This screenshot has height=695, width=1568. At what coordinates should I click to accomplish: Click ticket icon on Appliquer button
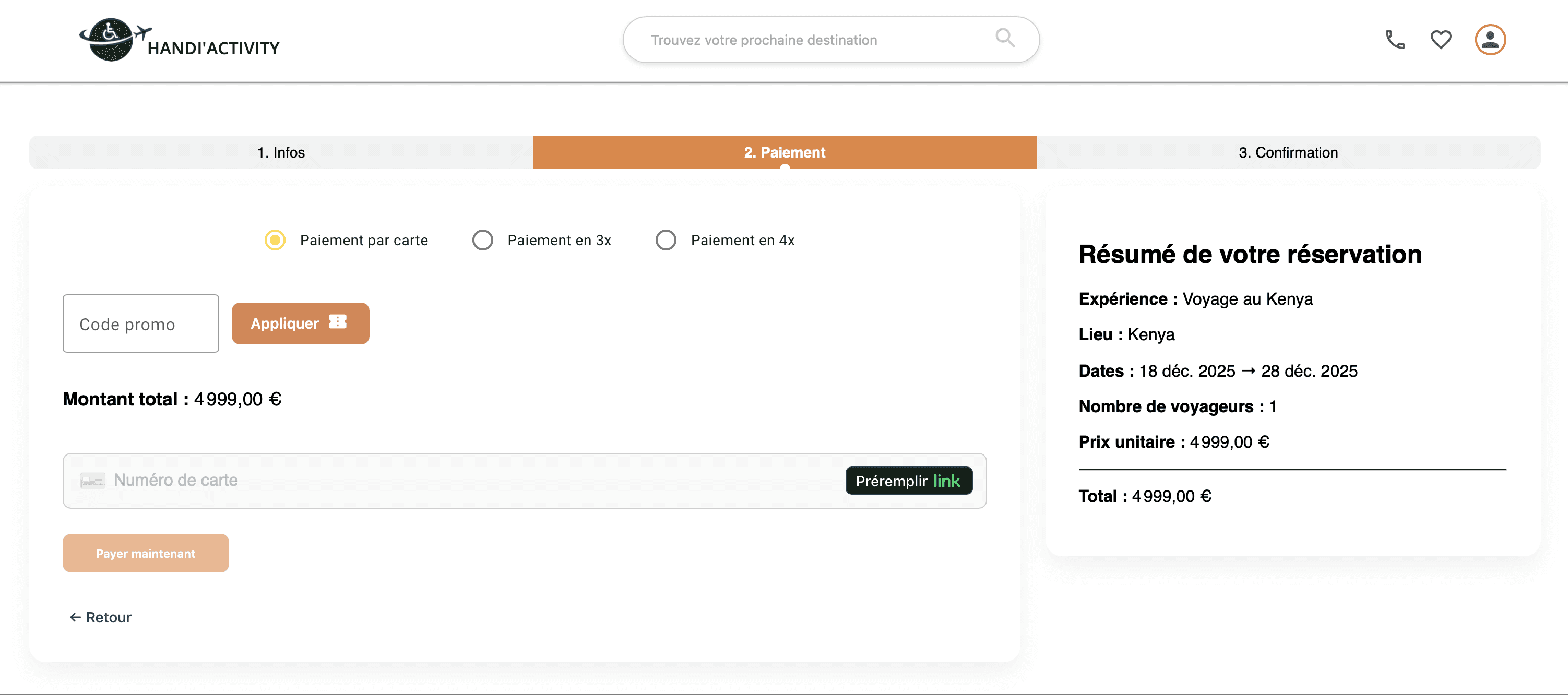[x=338, y=321]
